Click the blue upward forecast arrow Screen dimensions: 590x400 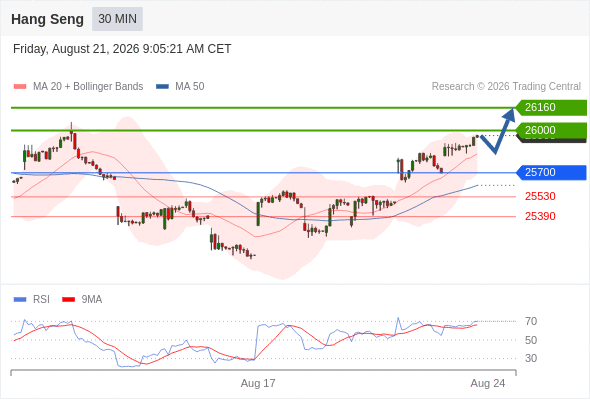point(499,131)
